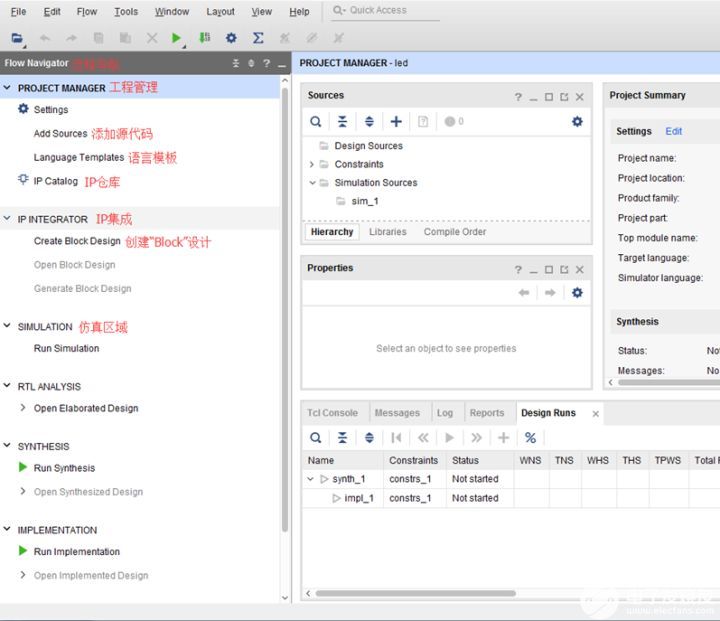Screen dimensions: 720x621
Task: Switch to the Tcl Console tab
Action: click(332, 413)
